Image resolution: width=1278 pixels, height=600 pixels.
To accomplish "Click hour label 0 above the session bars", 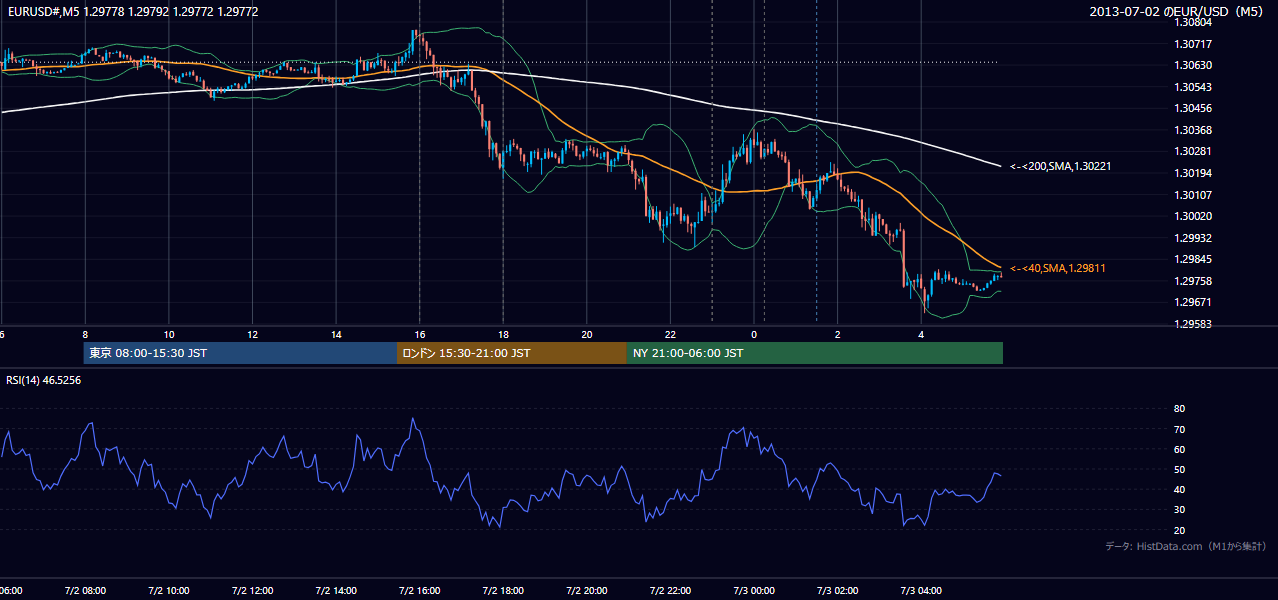I will pos(753,335).
